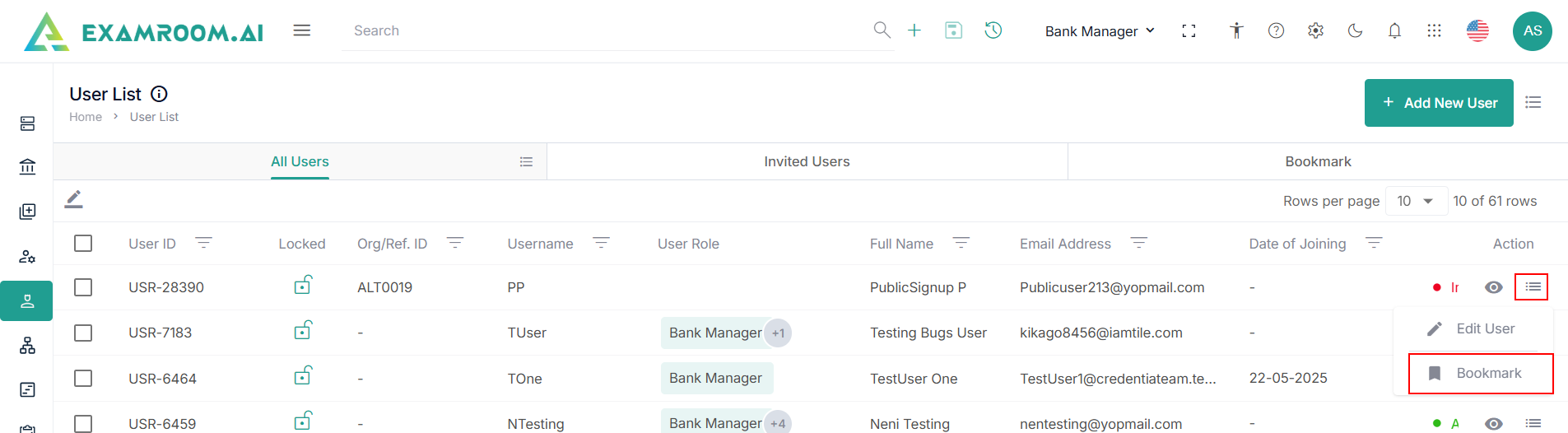Open the Bank Manager role dropdown

coord(1100,31)
